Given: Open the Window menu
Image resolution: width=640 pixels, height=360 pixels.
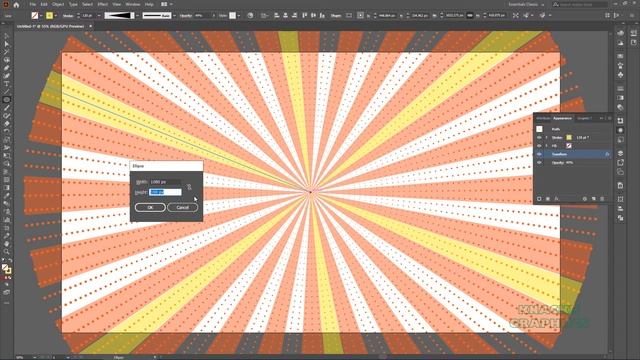Looking at the screenshot, I should click(133, 4).
